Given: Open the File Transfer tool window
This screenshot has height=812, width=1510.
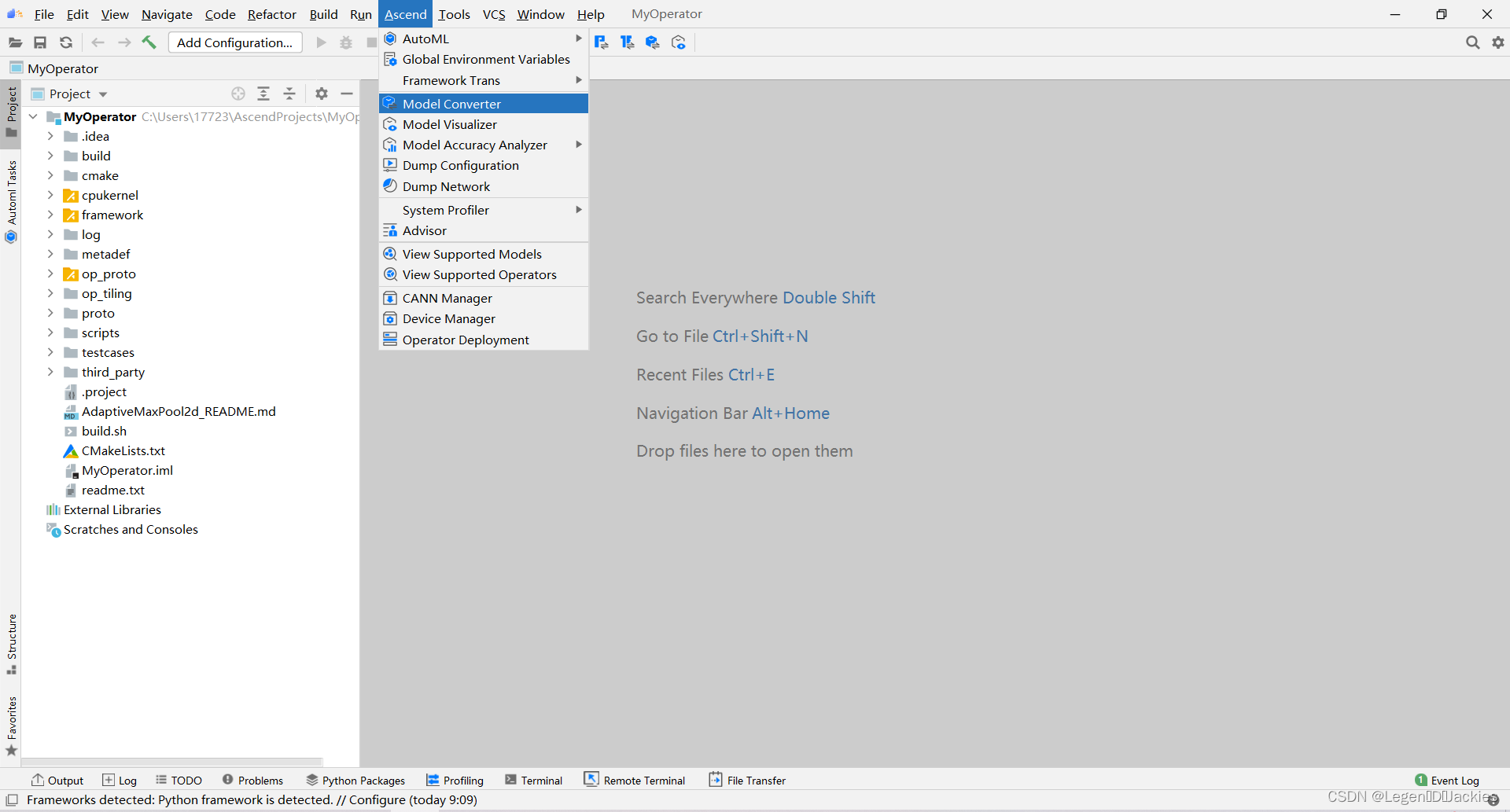Looking at the screenshot, I should [747, 780].
